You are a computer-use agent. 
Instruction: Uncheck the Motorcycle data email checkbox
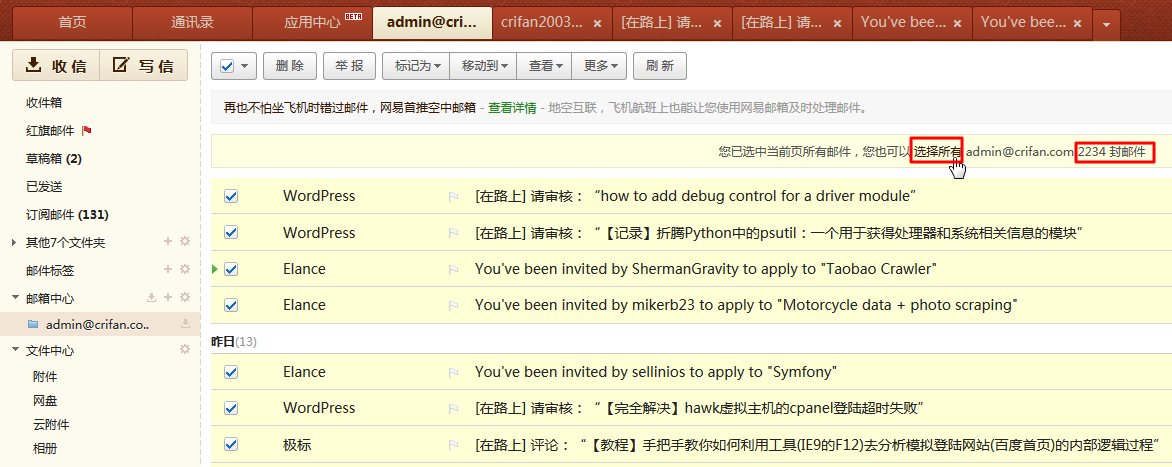coord(231,305)
